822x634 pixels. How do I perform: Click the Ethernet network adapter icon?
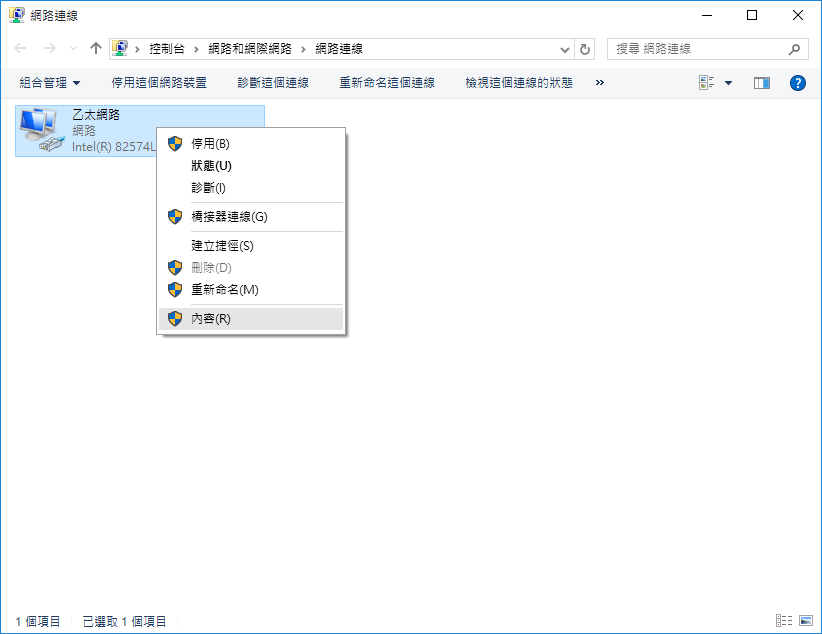[40, 130]
